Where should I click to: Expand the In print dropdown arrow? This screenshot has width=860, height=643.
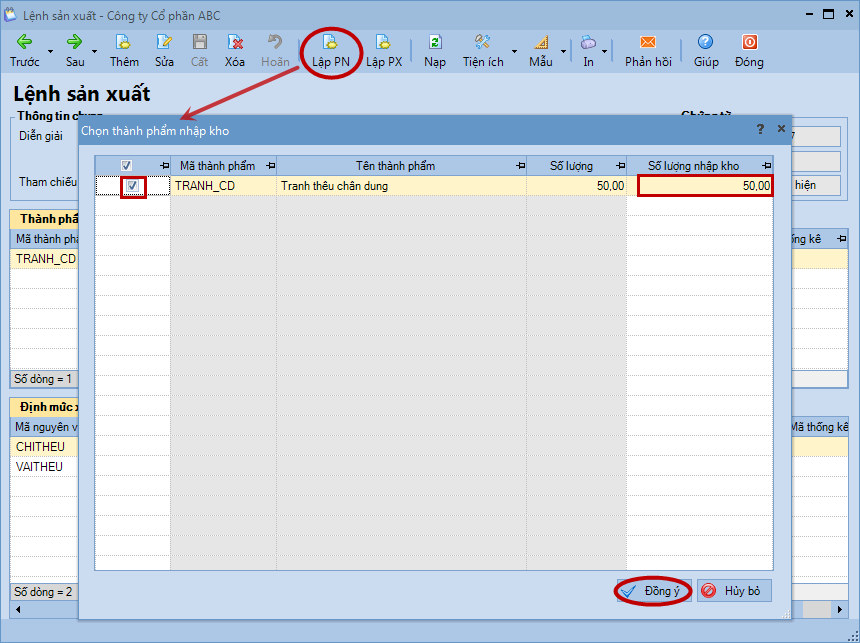coord(605,52)
